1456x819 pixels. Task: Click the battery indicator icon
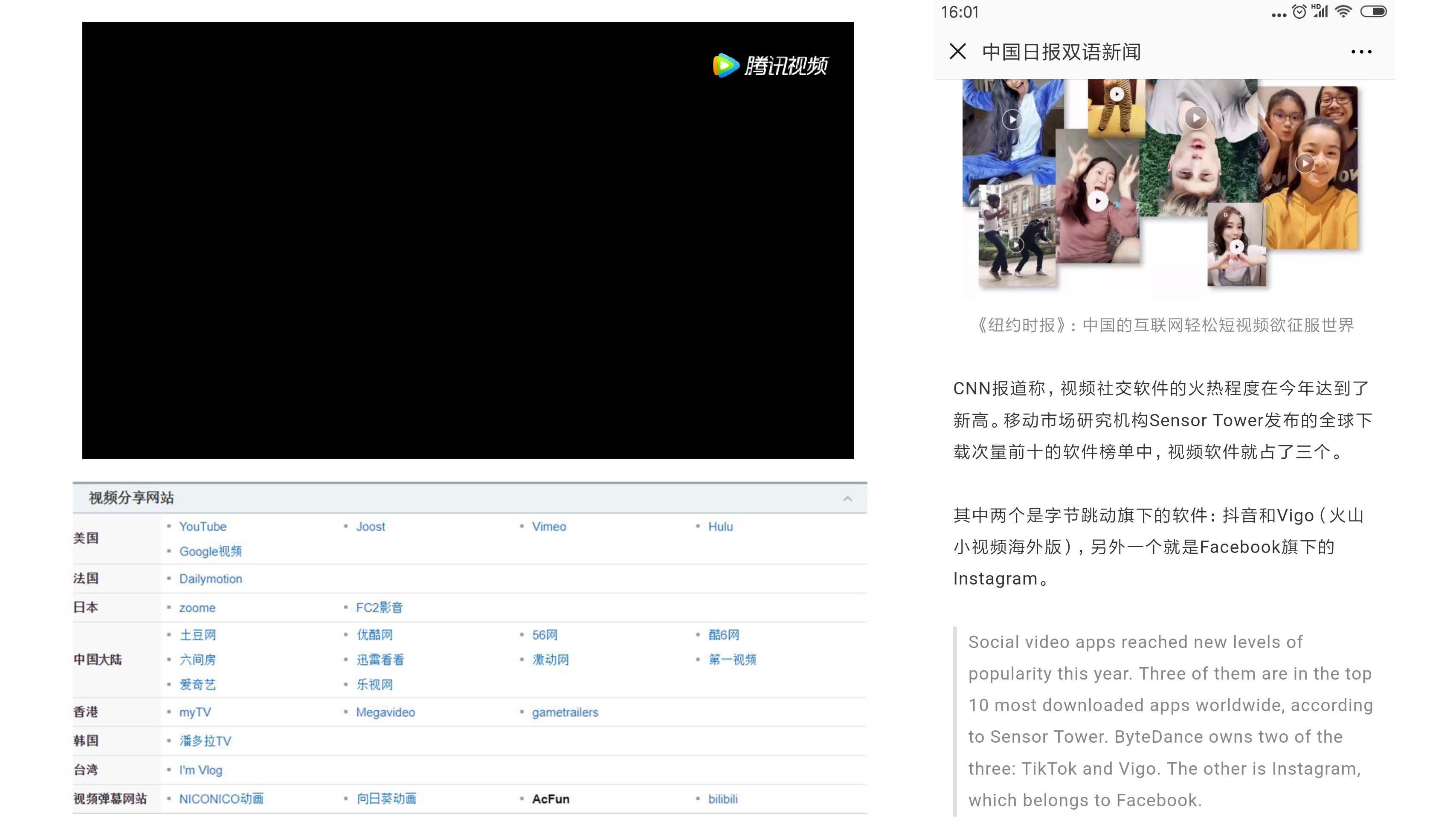tap(1373, 12)
